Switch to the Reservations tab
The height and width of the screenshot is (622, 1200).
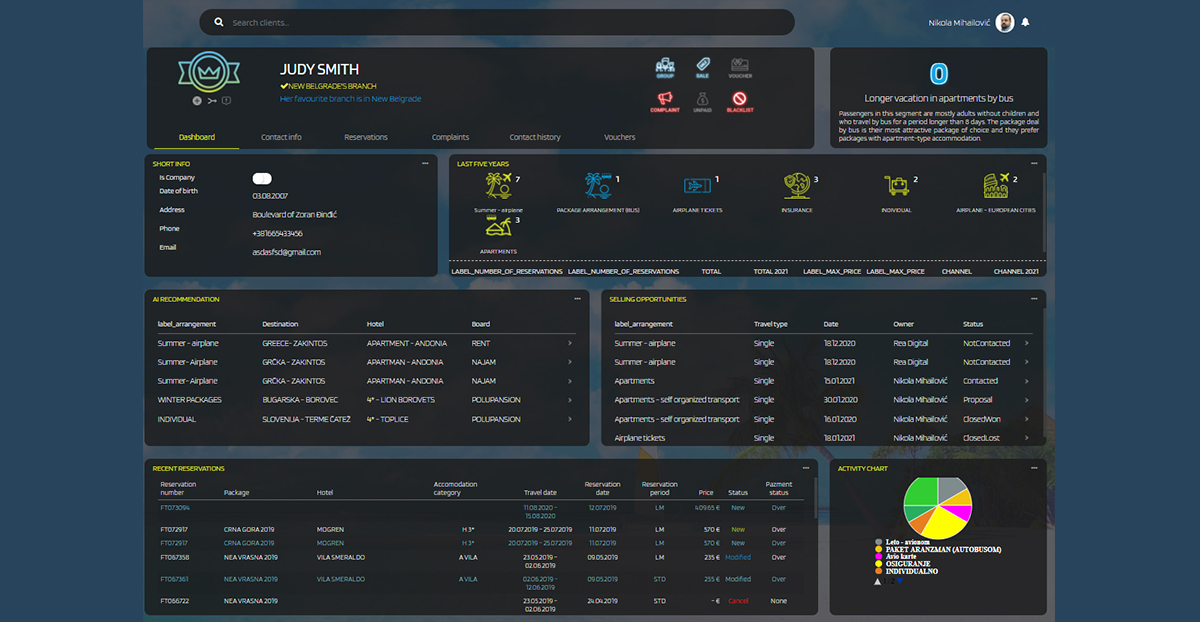click(366, 137)
